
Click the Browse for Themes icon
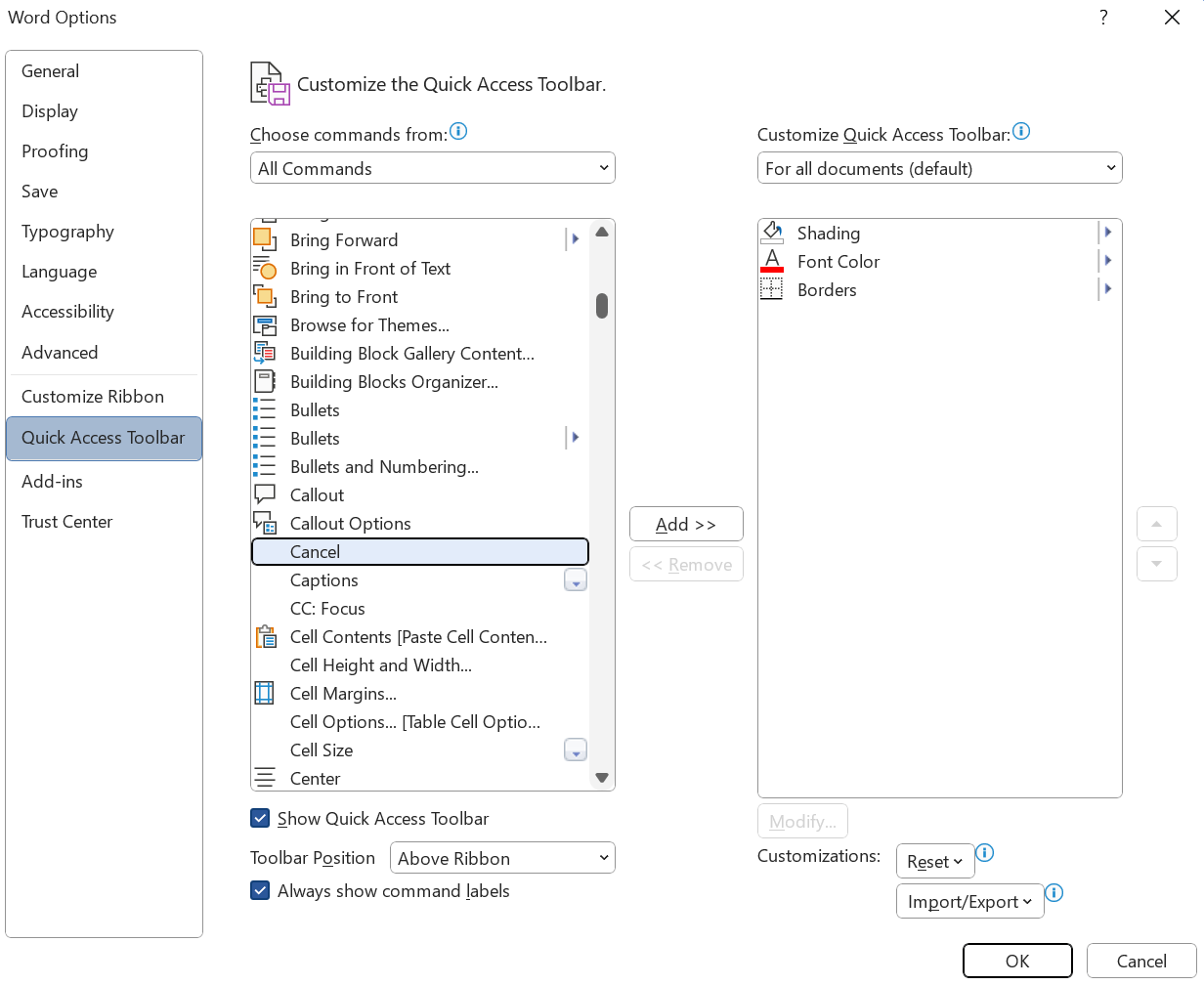click(265, 324)
